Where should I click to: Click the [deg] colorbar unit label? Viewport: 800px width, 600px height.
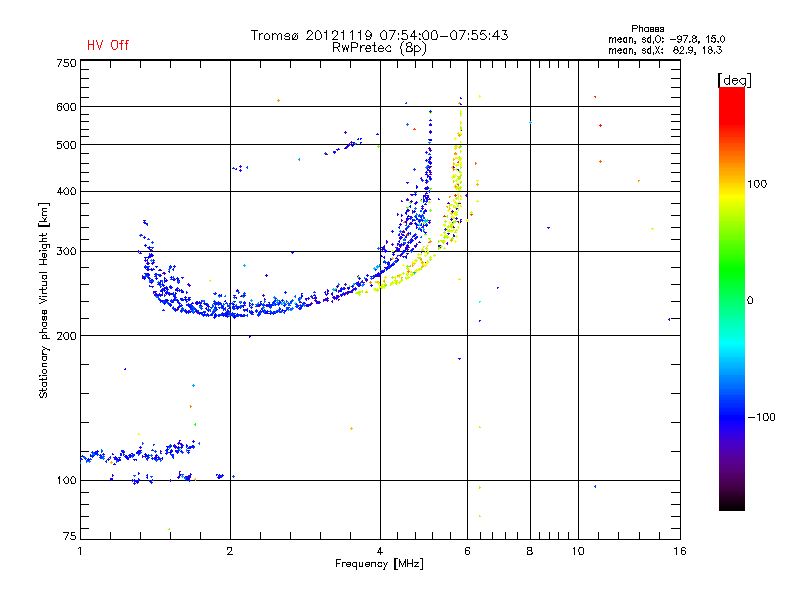point(734,79)
